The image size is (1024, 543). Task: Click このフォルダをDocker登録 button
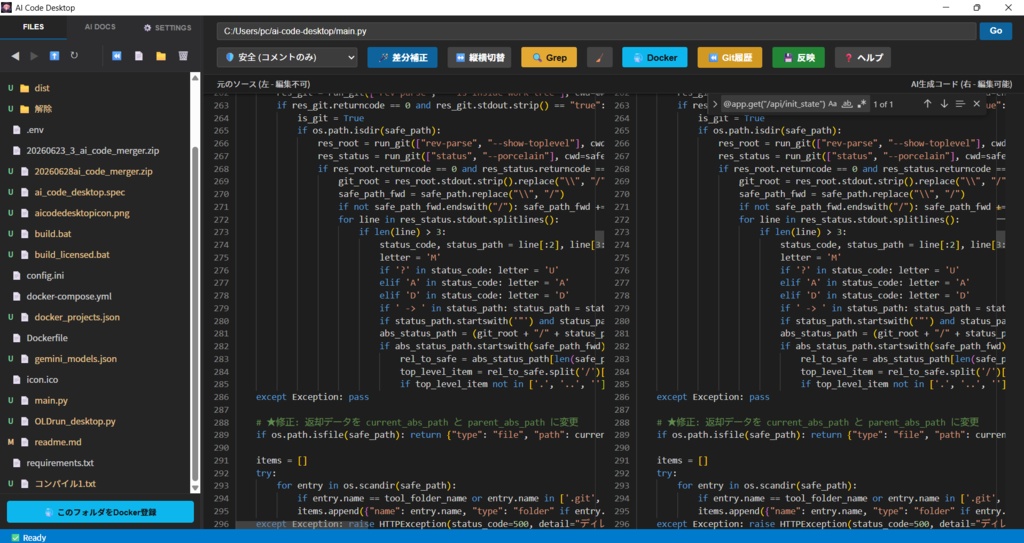pos(101,512)
